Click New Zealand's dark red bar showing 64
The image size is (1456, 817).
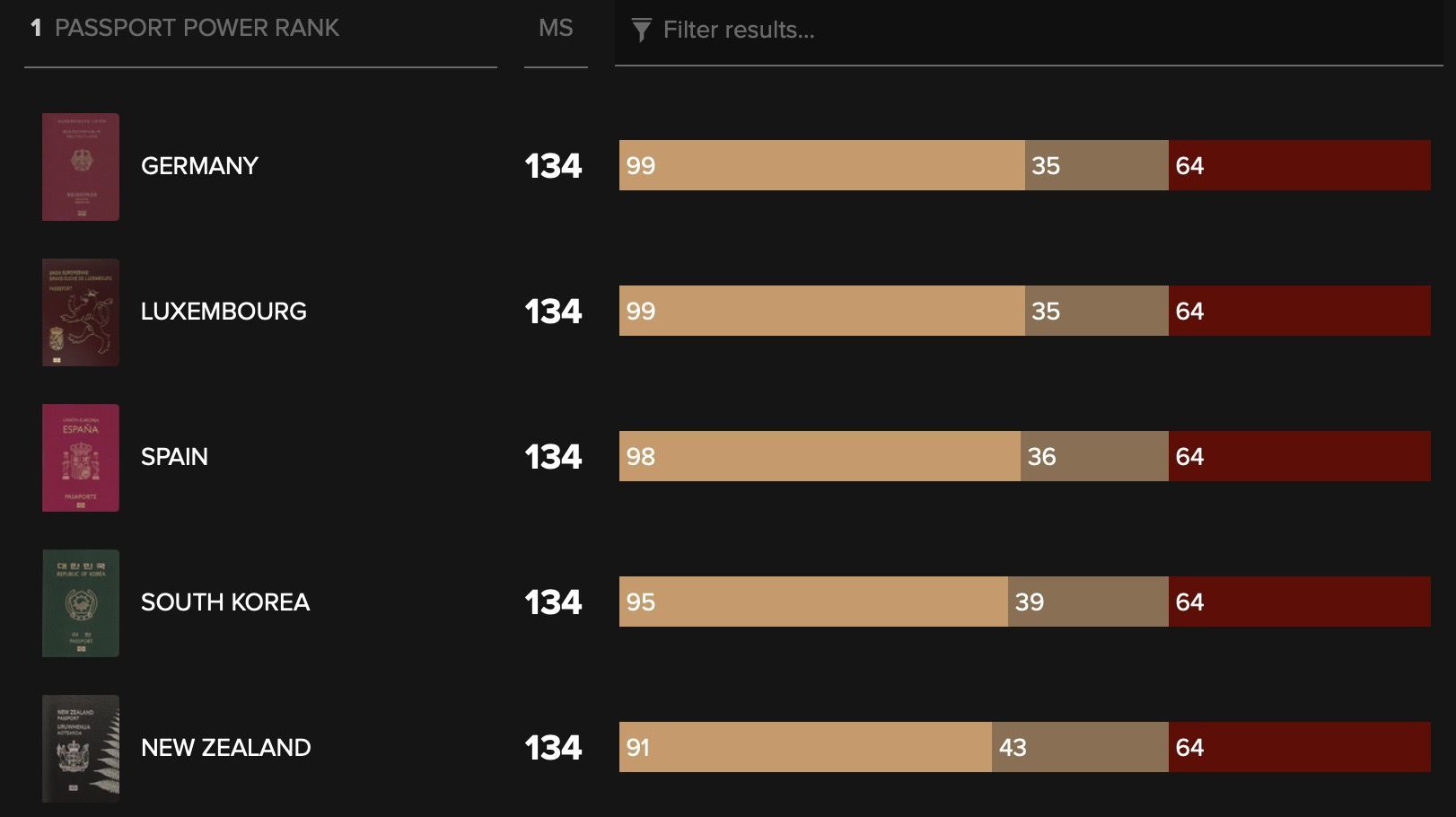pyautogui.click(x=1300, y=747)
